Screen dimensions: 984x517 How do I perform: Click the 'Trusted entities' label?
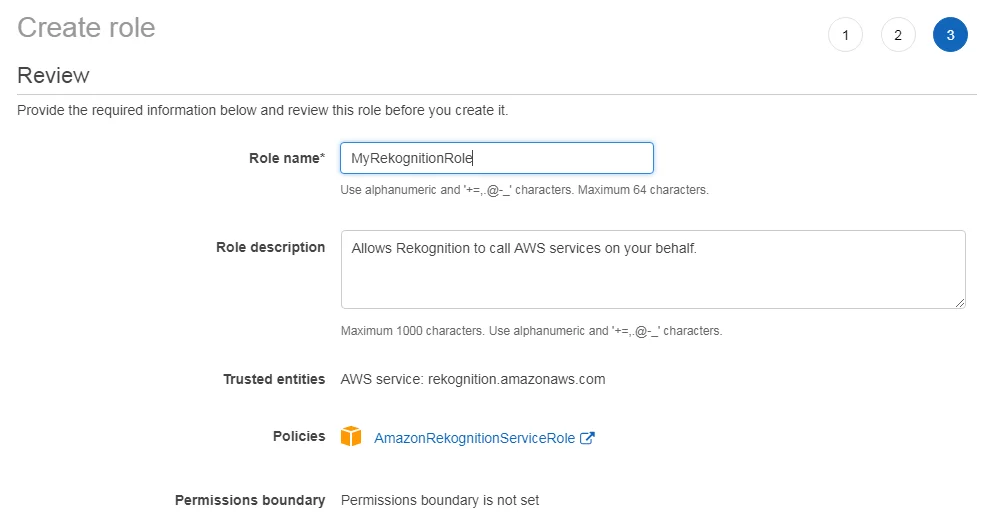[274, 379]
